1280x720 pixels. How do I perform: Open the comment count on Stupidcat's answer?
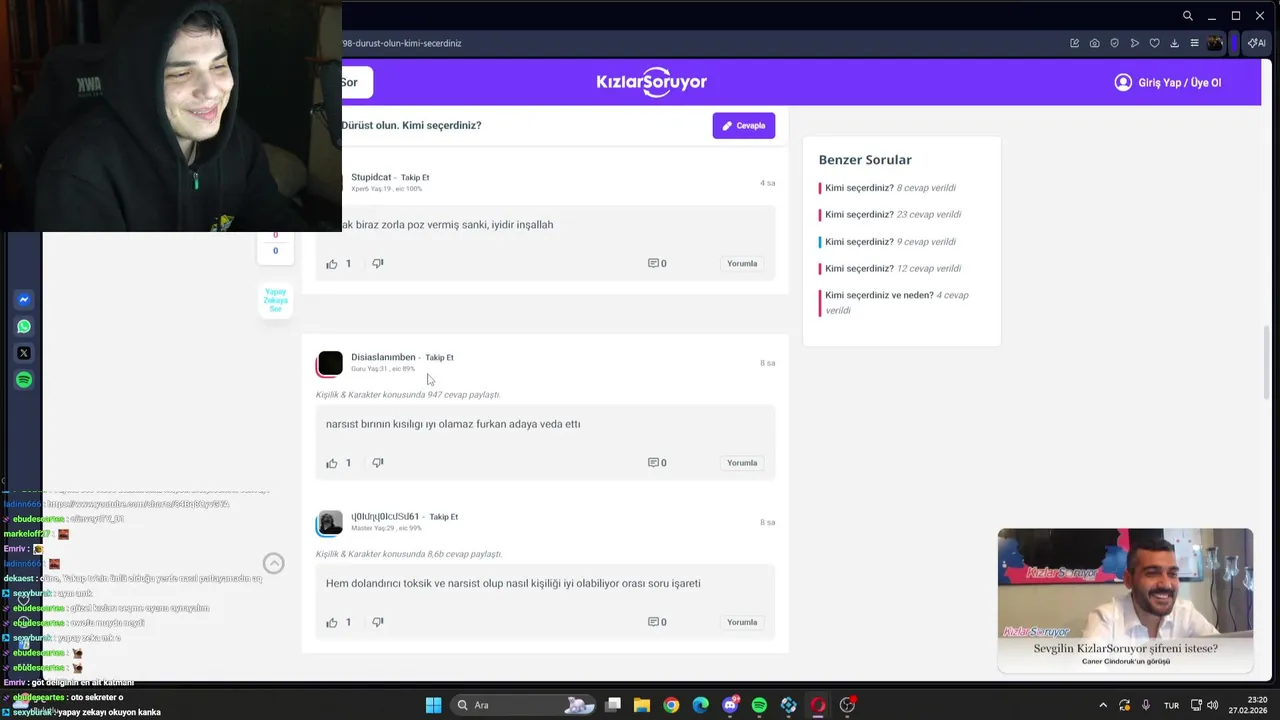(x=657, y=264)
